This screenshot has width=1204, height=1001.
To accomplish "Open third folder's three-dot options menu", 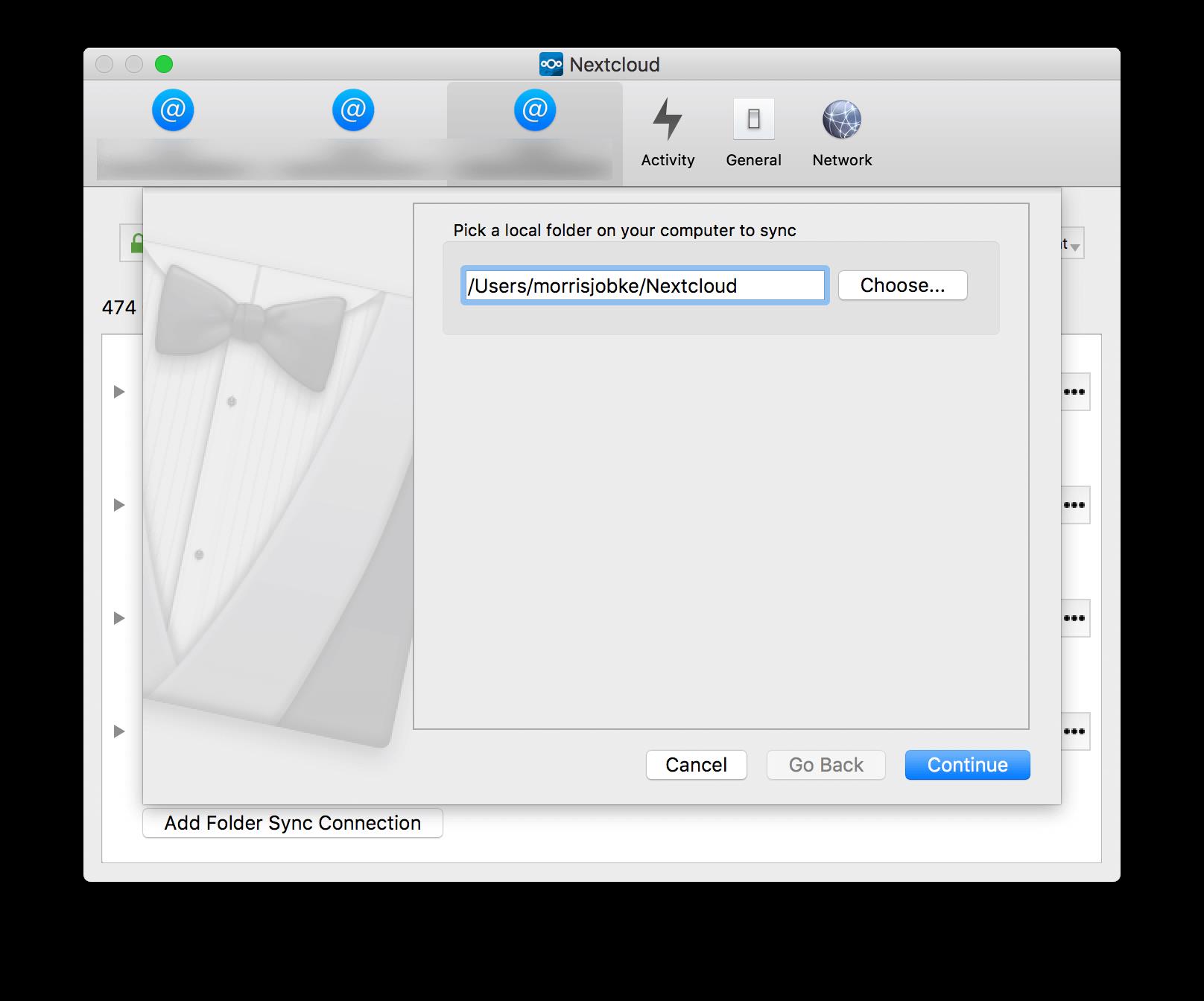I will coord(1074,618).
